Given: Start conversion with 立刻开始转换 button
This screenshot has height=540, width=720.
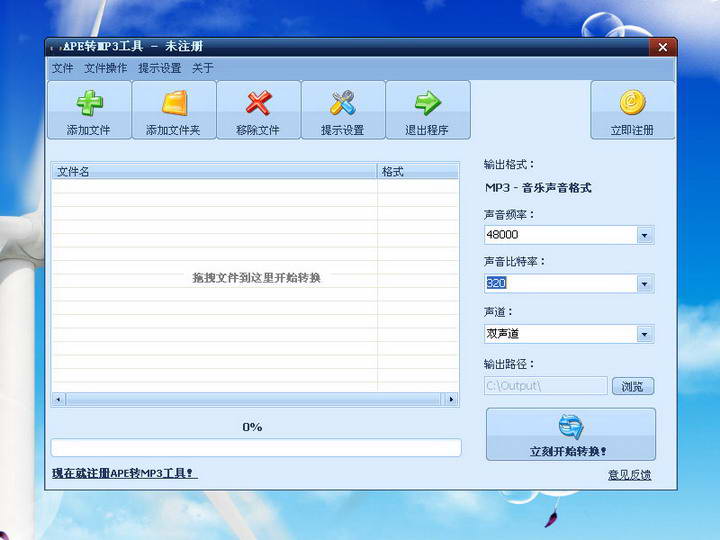Looking at the screenshot, I should (x=570, y=435).
